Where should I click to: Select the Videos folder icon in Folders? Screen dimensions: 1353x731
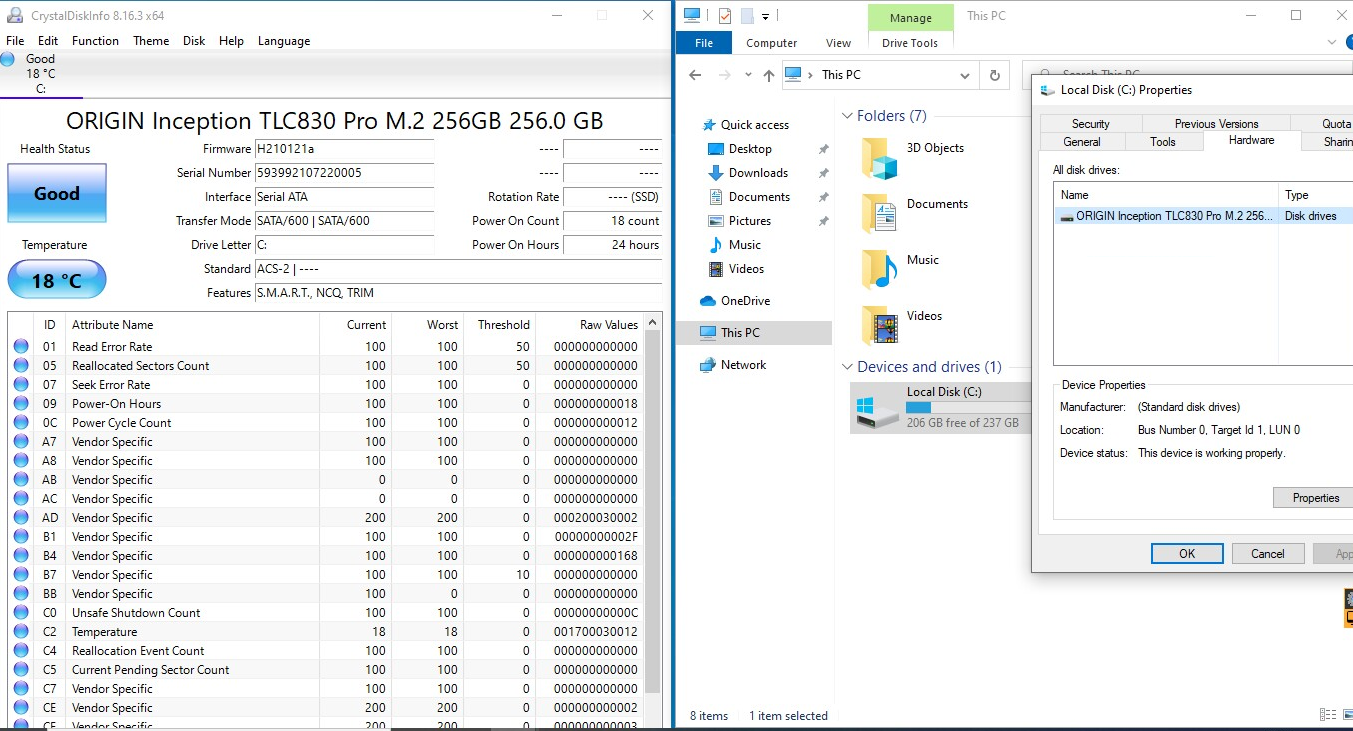point(879,325)
